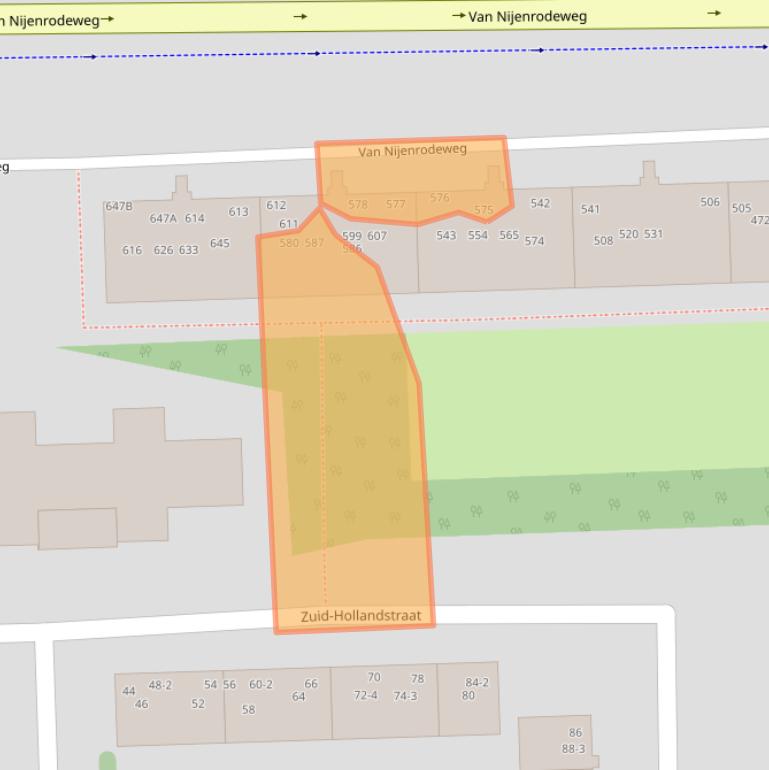Click house number 574
Viewport: 769px width, 770px height.
534,241
